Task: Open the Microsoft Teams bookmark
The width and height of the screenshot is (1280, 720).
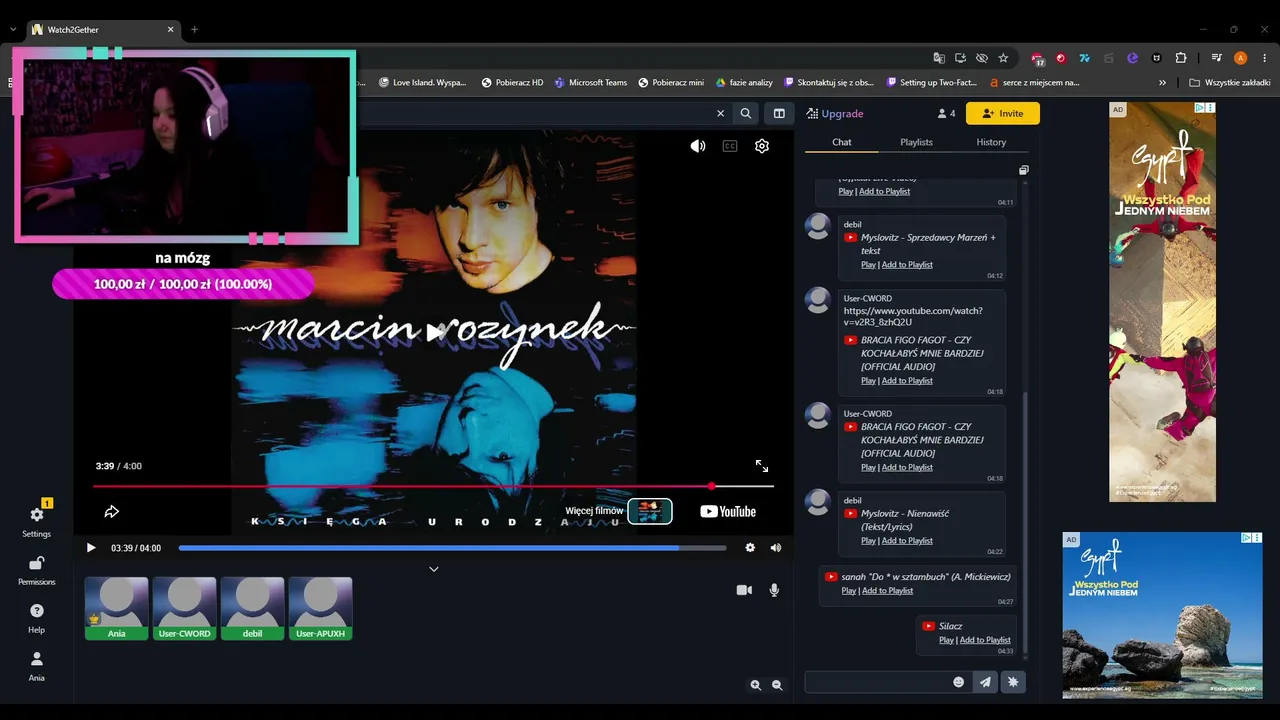Action: (x=591, y=83)
